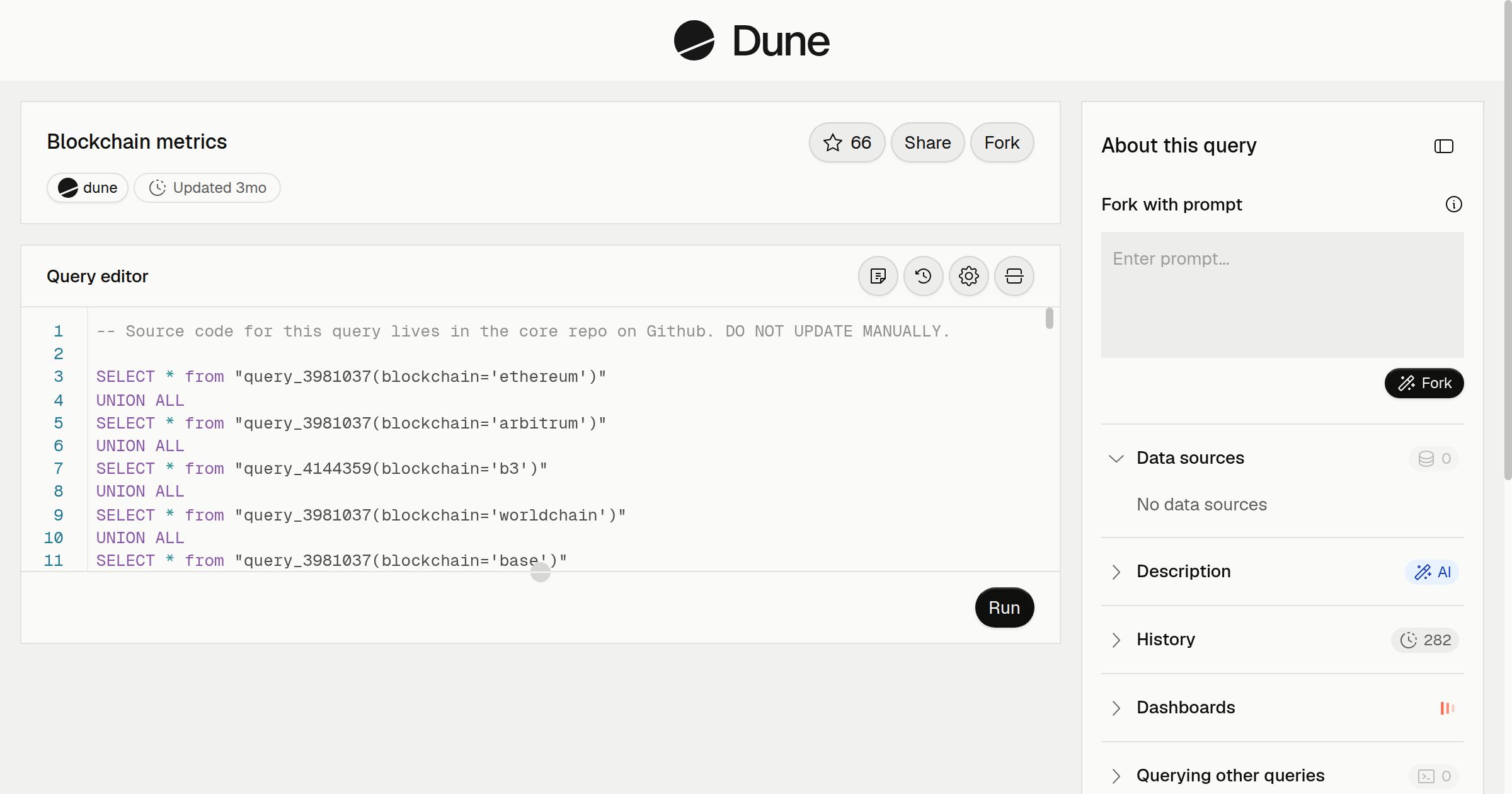Image resolution: width=1512 pixels, height=794 pixels.
Task: Click the Dune logo at top
Action: [x=752, y=40]
